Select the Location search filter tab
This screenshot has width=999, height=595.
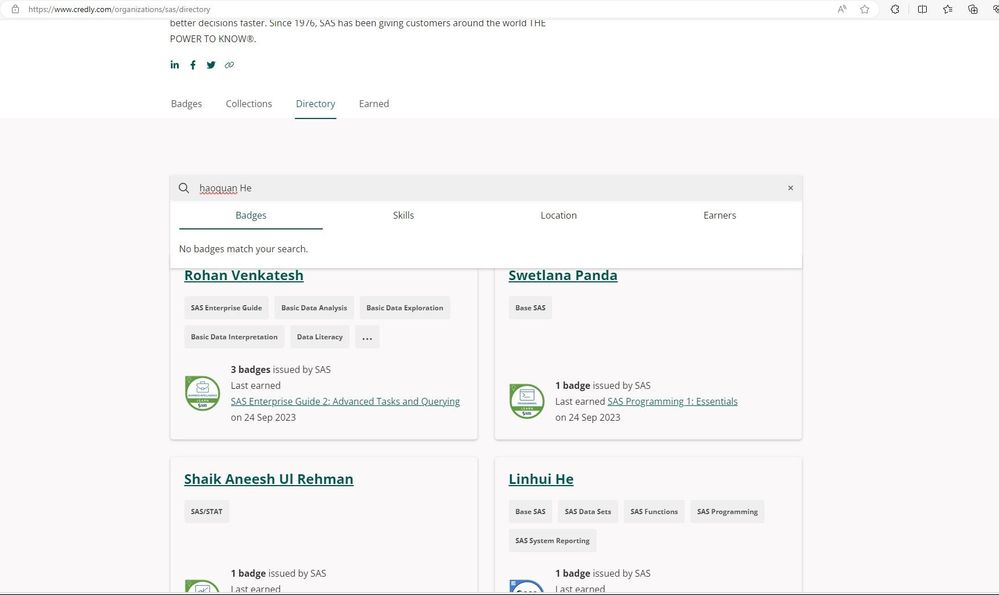point(558,215)
